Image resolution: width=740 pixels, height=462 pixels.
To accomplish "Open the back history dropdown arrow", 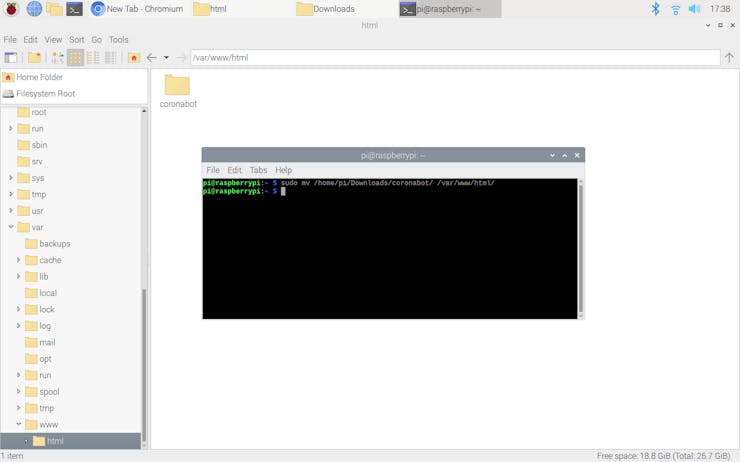I will pyautogui.click(x=166, y=58).
